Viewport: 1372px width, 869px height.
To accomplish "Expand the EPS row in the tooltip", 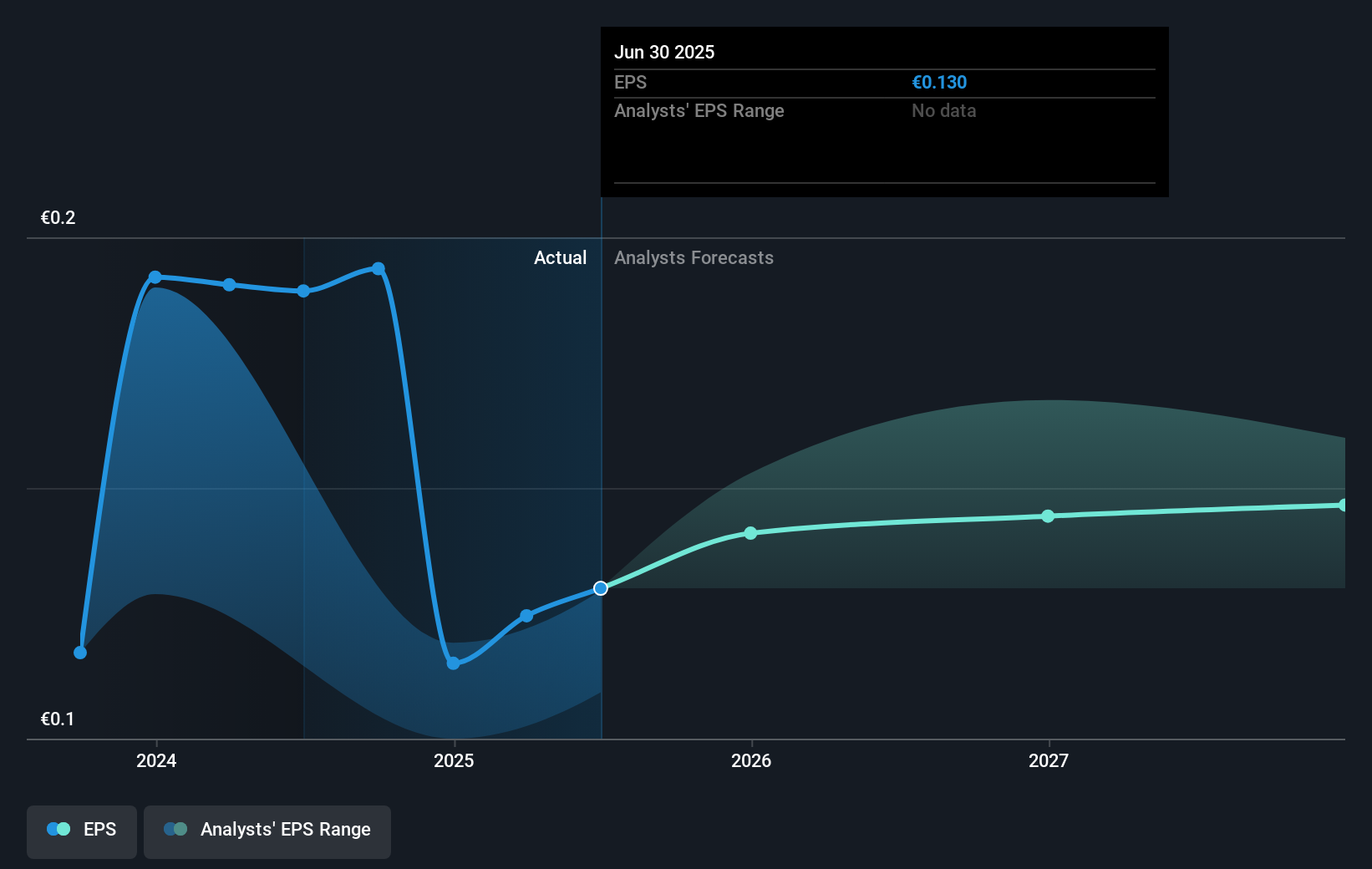I will [x=631, y=83].
